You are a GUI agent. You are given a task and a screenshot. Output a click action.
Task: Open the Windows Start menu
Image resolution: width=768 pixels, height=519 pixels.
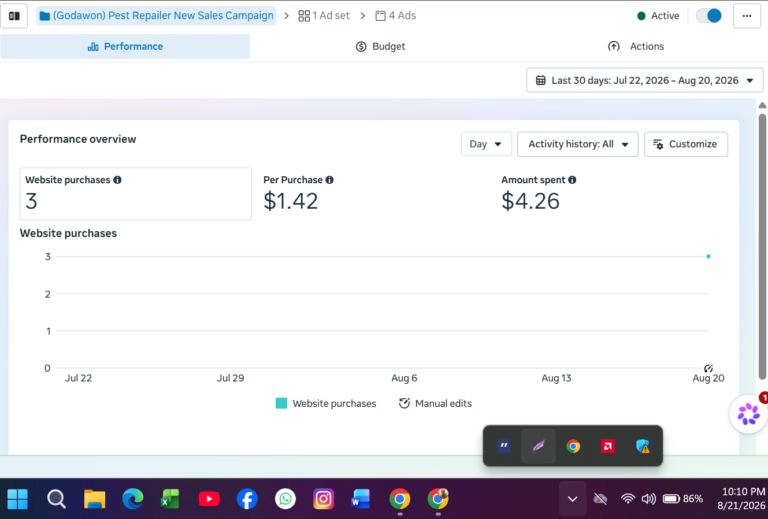[18, 499]
